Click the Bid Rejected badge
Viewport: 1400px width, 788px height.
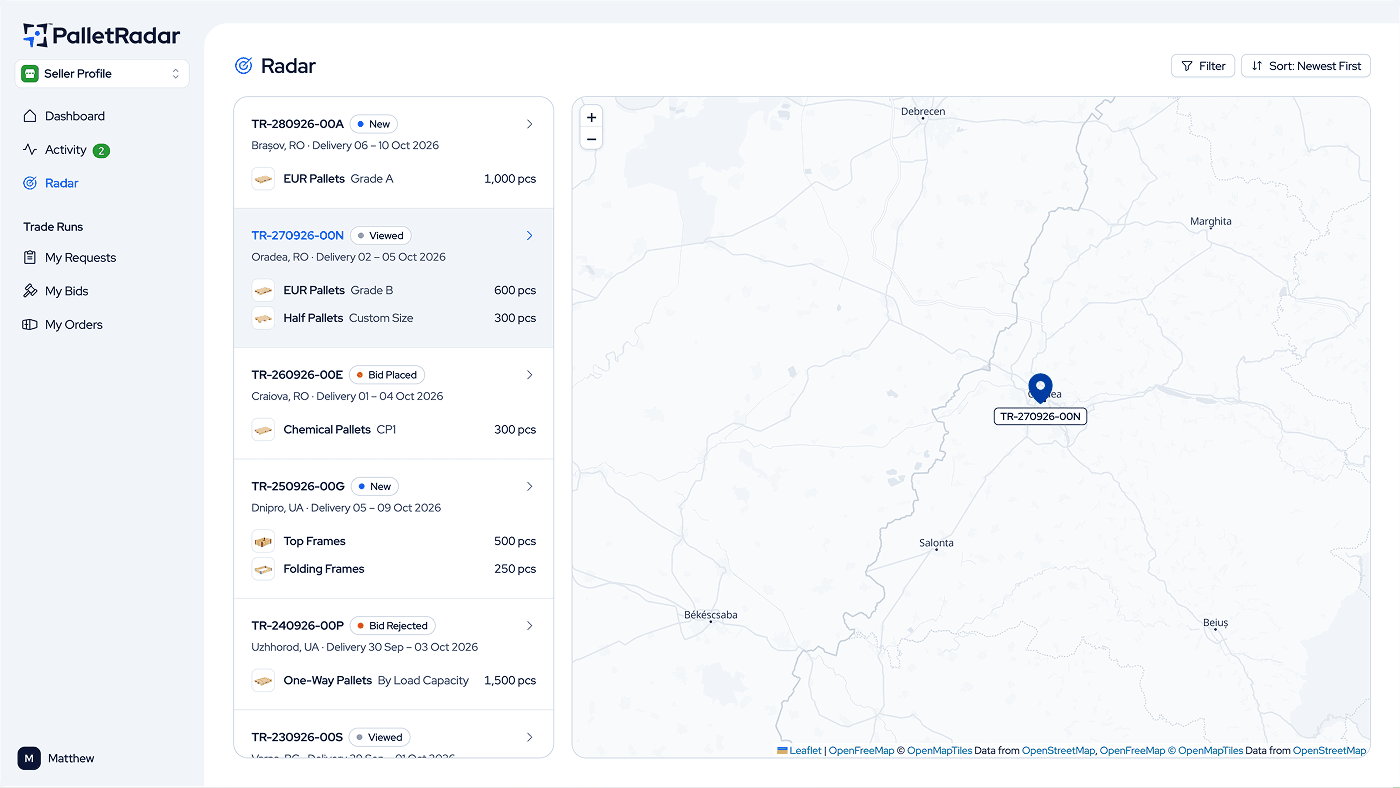[x=393, y=626]
